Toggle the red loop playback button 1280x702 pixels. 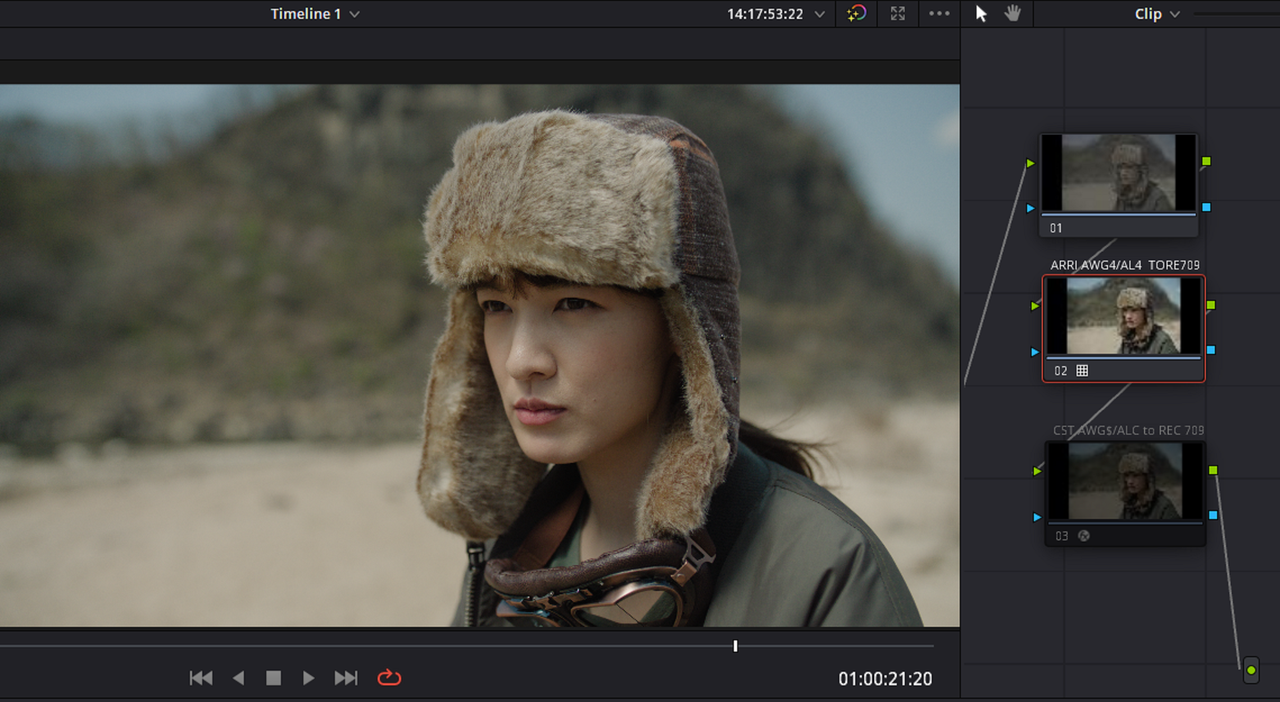(389, 678)
